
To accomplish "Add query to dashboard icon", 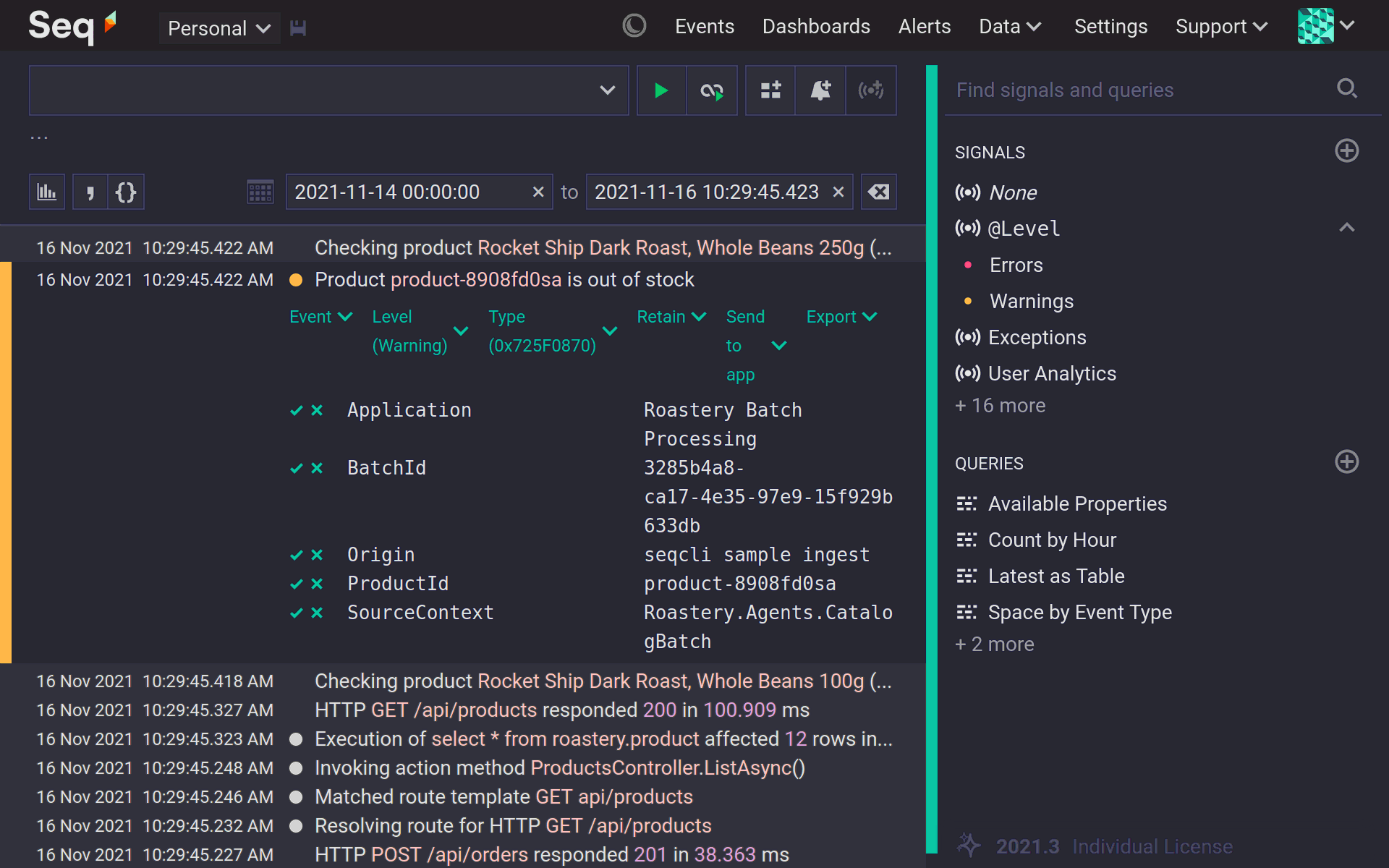I will (x=770, y=90).
